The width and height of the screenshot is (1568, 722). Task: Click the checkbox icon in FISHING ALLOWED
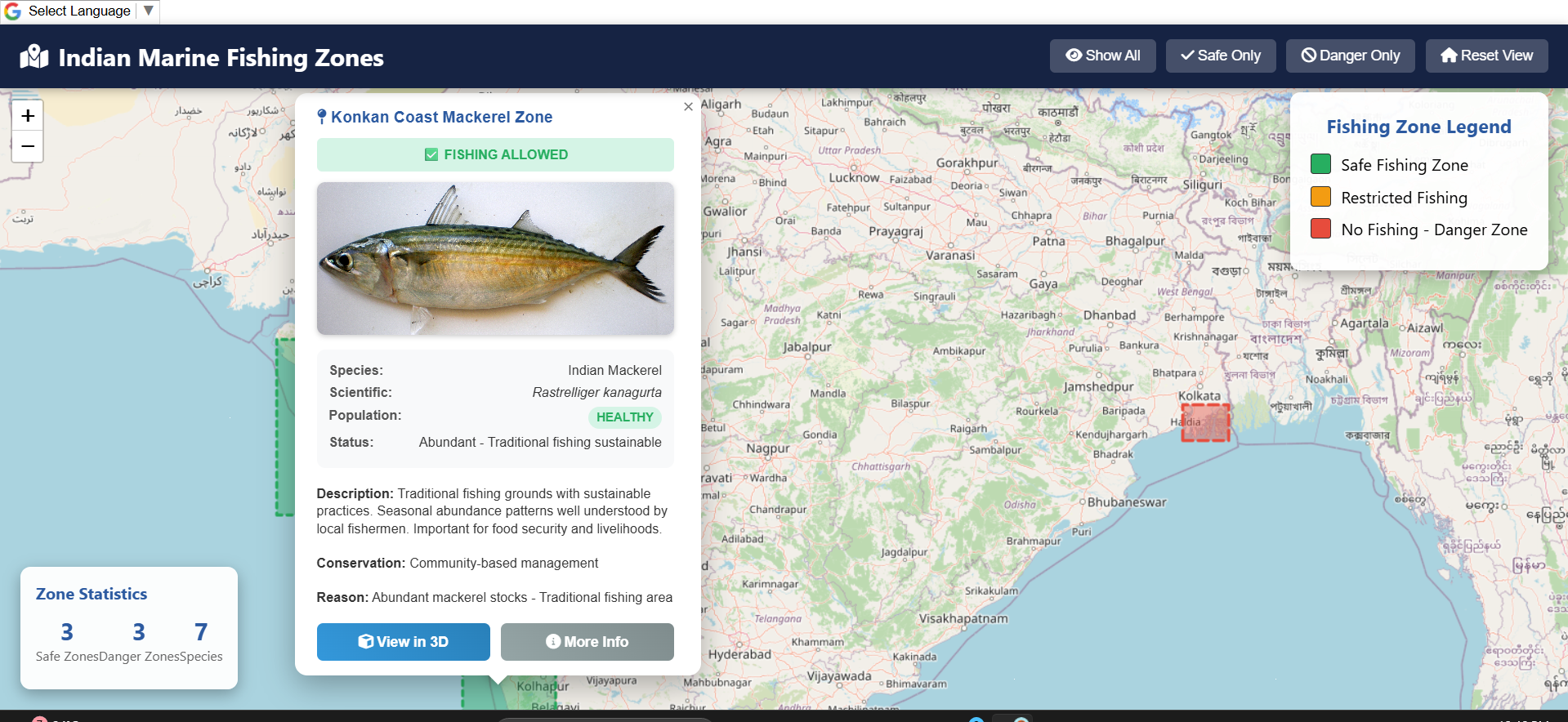click(x=431, y=154)
